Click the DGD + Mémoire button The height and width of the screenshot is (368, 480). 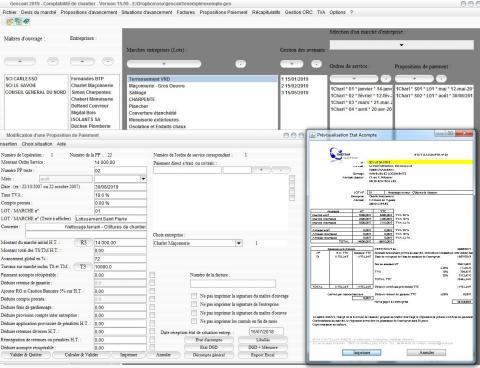263,347
